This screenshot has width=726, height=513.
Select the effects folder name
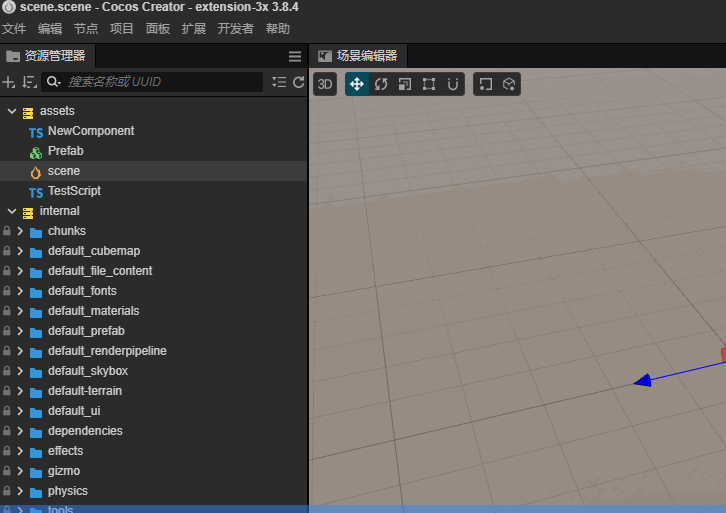pyautogui.click(x=65, y=451)
